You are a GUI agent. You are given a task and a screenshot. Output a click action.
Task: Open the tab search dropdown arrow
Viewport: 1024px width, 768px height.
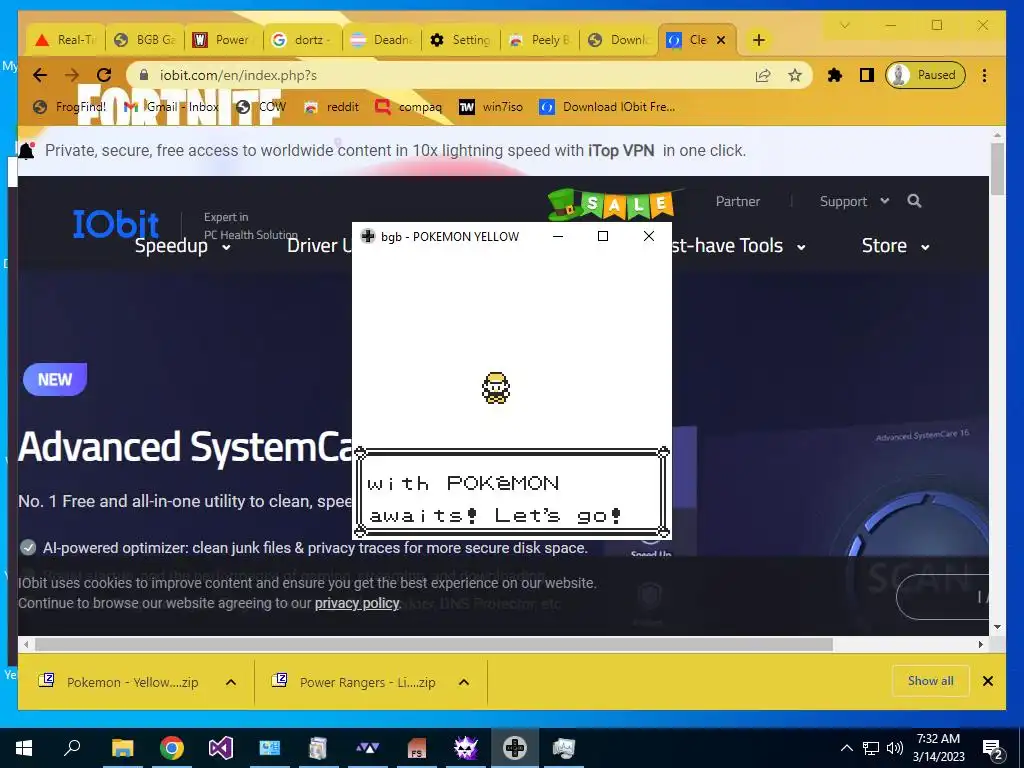(x=844, y=25)
